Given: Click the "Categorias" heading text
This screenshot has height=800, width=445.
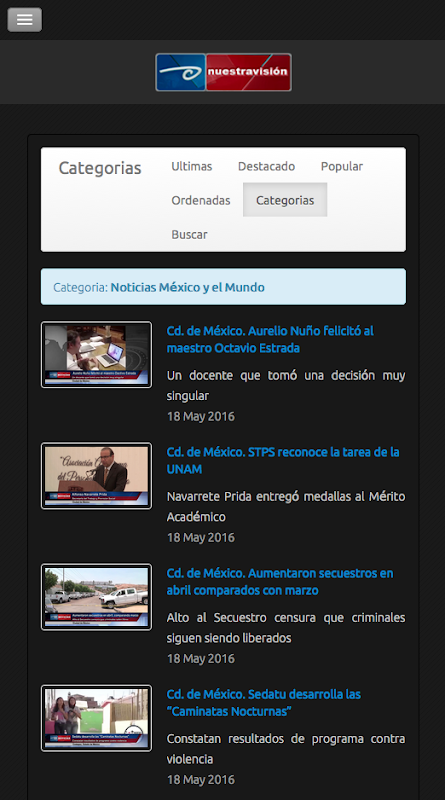Looking at the screenshot, I should pos(100,168).
